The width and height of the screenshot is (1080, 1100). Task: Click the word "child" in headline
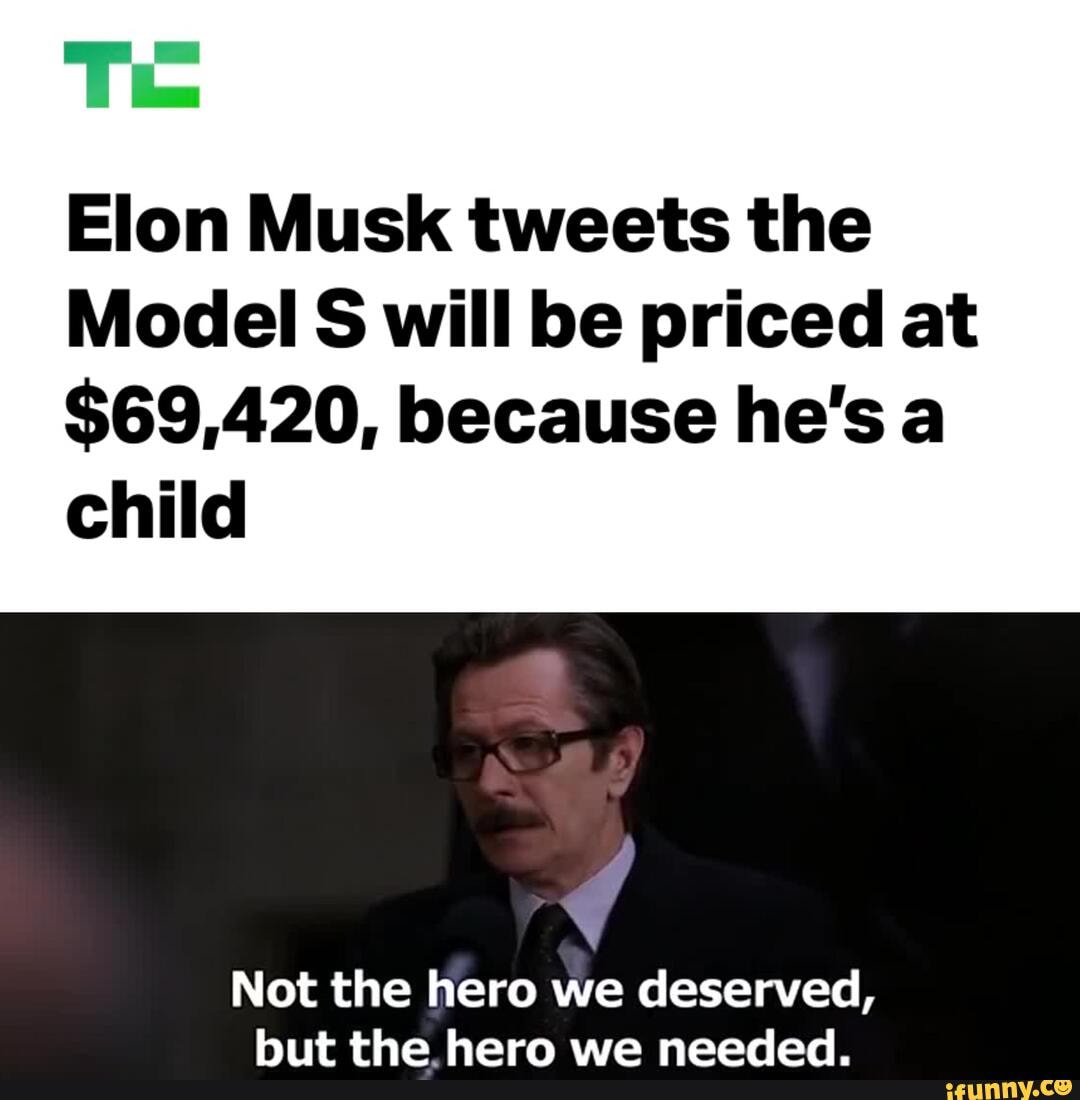pos(156,509)
